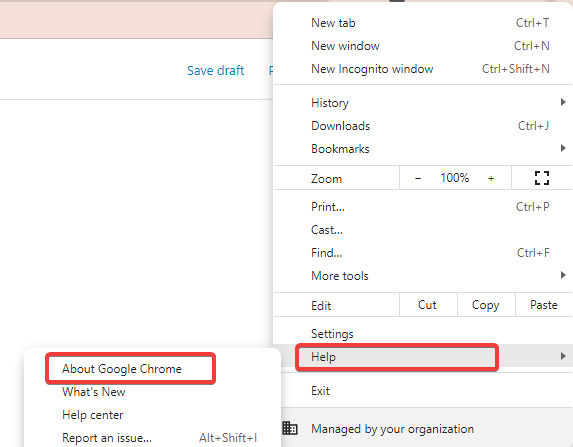
Task: Click the Copy button in Edit row
Action: pos(486,305)
